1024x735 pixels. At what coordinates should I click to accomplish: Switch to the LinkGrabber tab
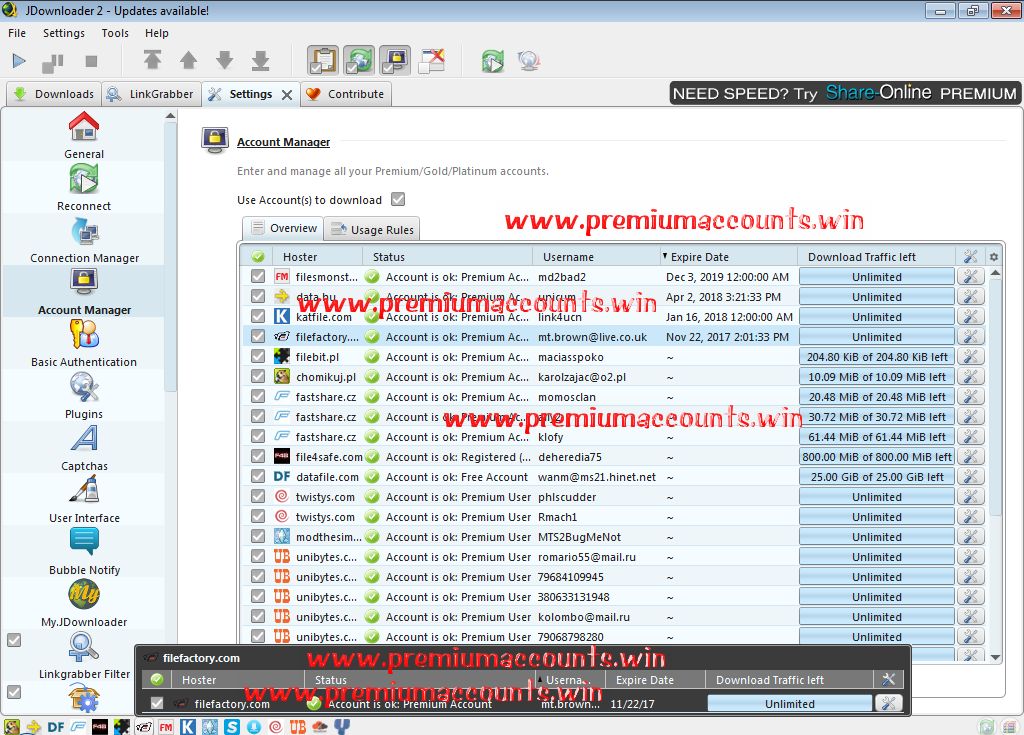click(151, 94)
